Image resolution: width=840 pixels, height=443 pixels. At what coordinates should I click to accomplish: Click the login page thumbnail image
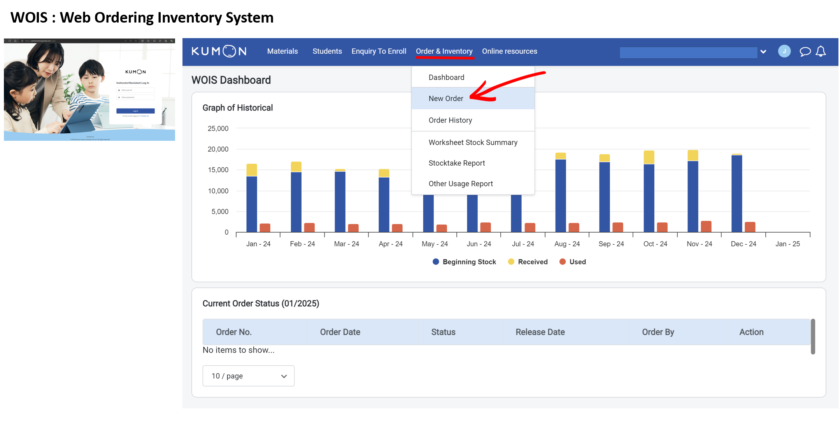tap(91, 90)
